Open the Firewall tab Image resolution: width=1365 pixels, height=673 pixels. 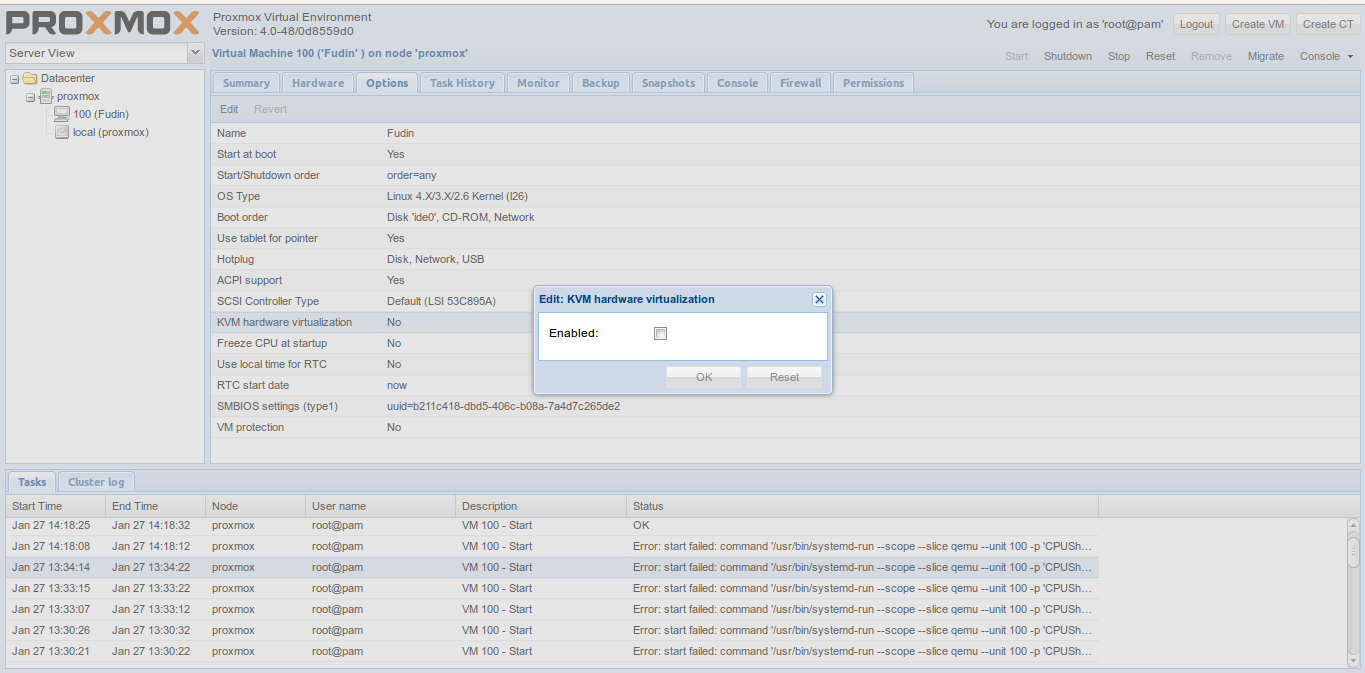tap(800, 83)
